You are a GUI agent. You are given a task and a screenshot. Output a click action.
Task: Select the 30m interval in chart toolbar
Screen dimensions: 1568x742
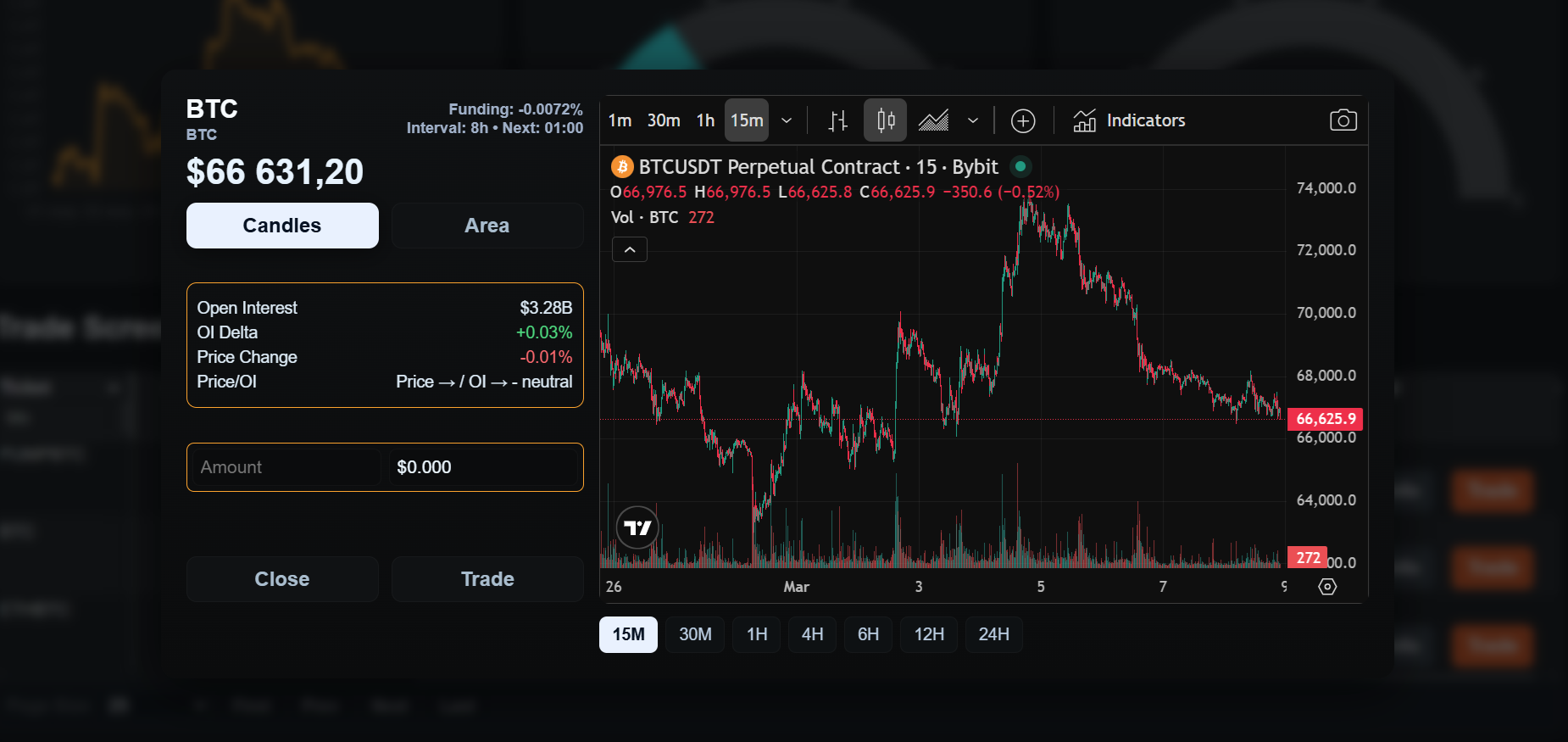[x=664, y=120]
